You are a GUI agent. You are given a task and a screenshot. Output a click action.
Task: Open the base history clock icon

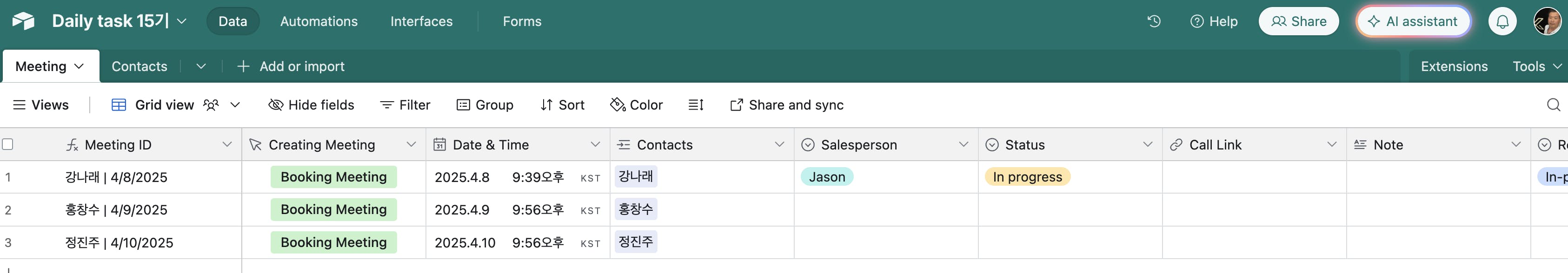coord(1154,21)
